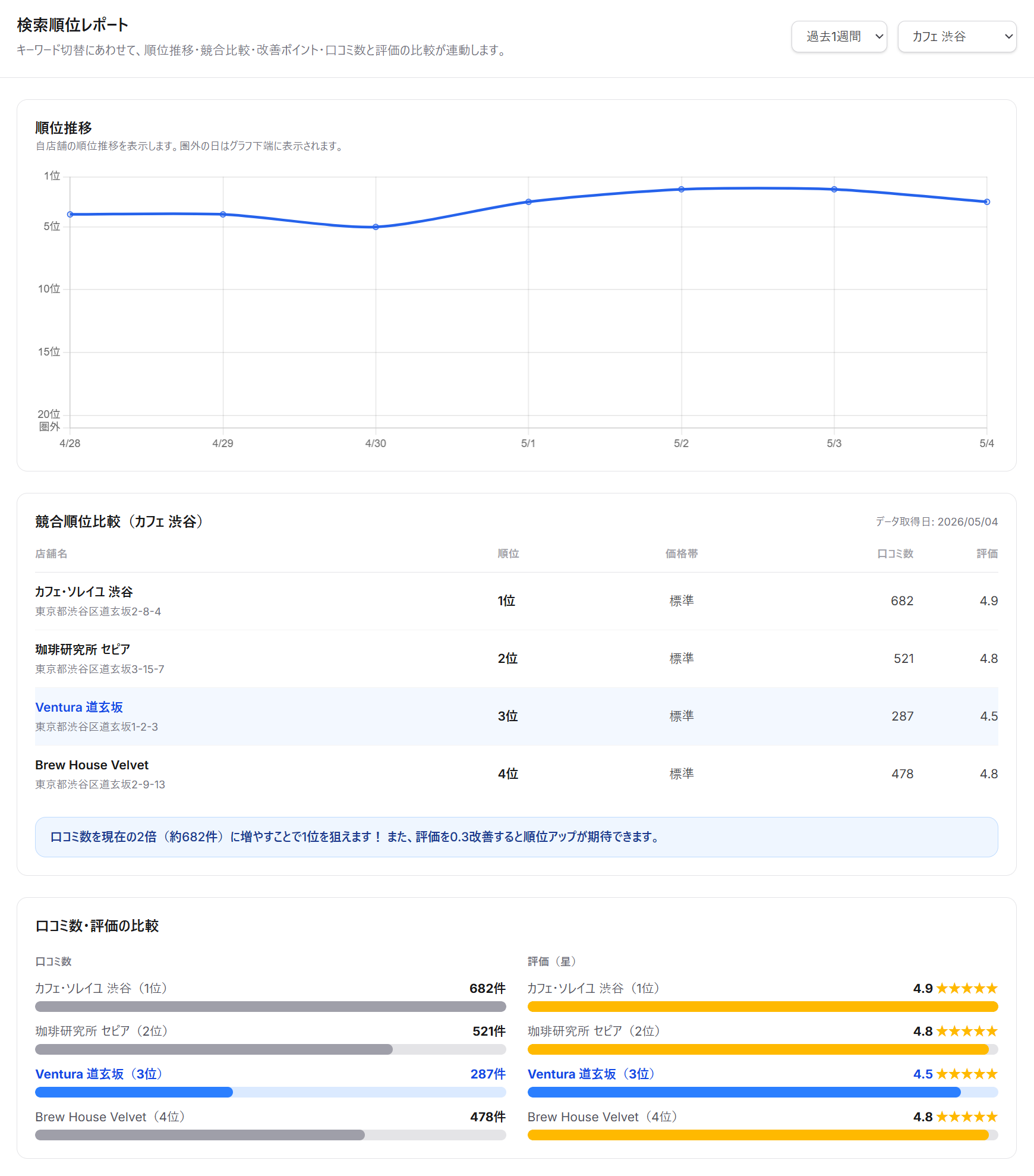1034x1176 pixels.
Task: Click カフェ・ソレイユ 渋谷 review count bar
Action: pyautogui.click(x=270, y=1007)
